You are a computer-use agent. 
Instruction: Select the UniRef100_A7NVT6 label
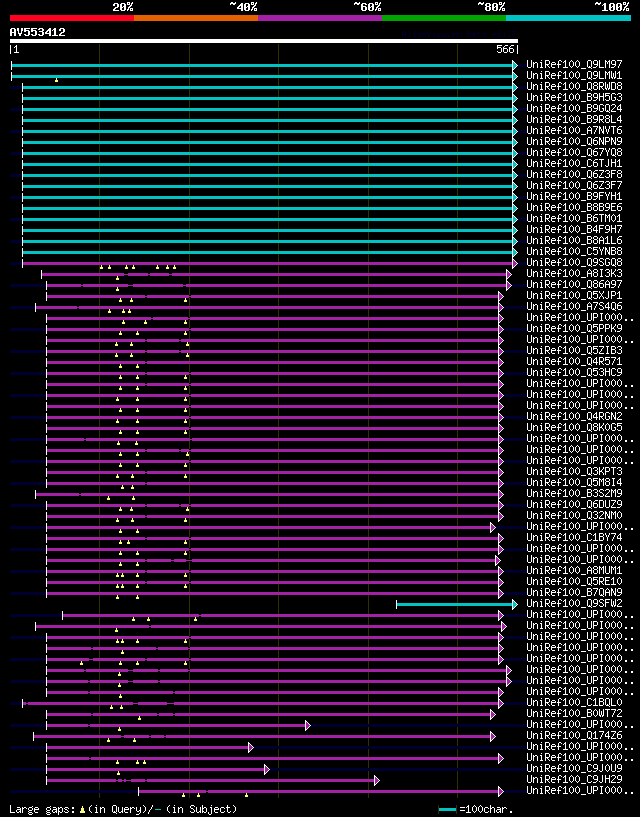coord(574,130)
